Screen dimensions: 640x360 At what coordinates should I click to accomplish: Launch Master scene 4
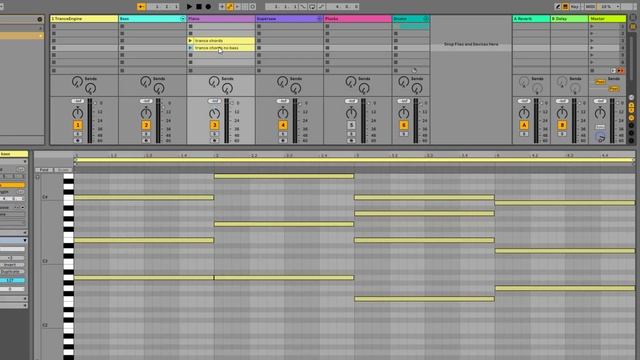coord(592,48)
